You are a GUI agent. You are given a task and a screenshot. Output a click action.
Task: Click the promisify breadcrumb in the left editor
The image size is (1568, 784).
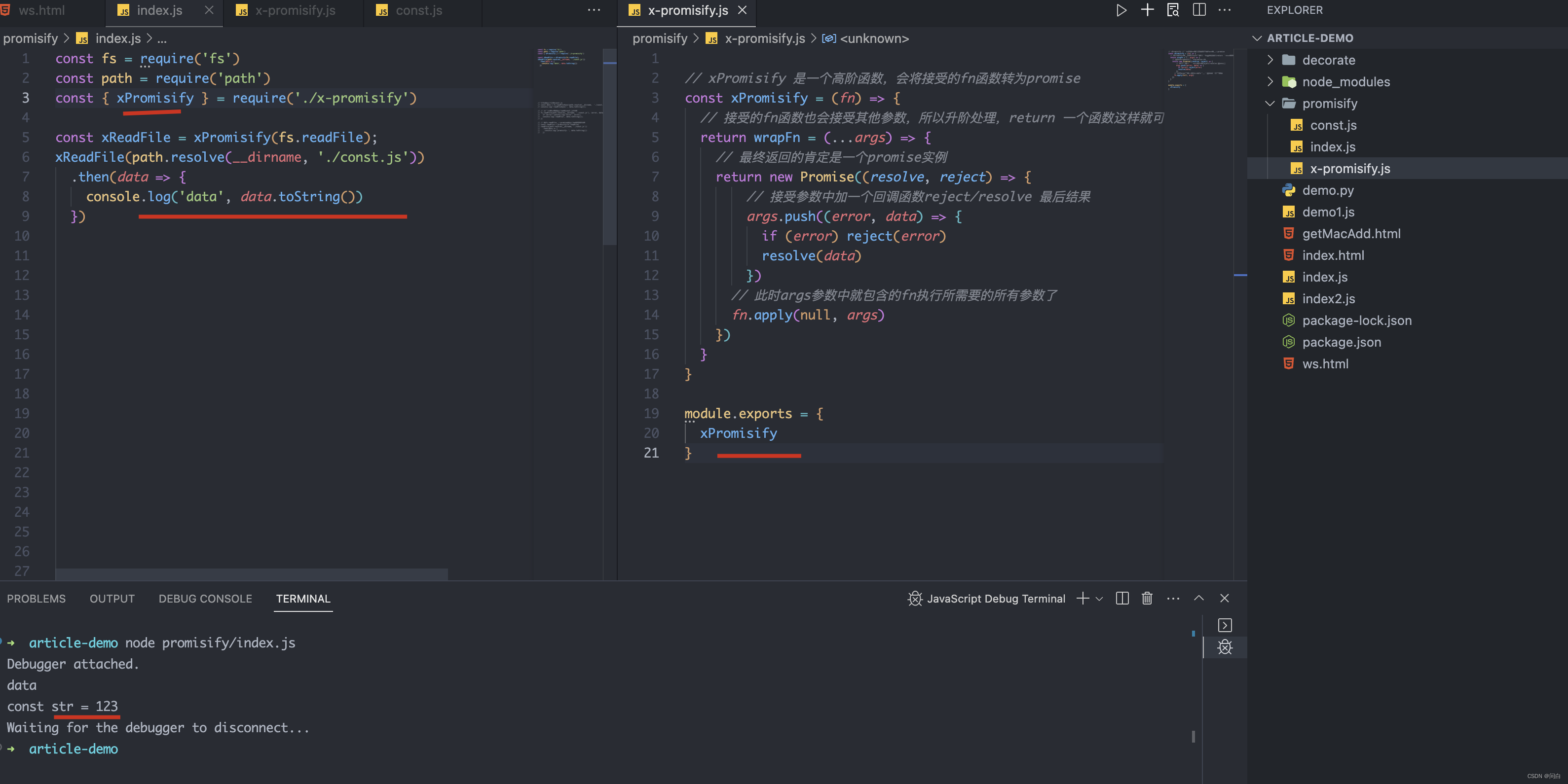(x=31, y=38)
